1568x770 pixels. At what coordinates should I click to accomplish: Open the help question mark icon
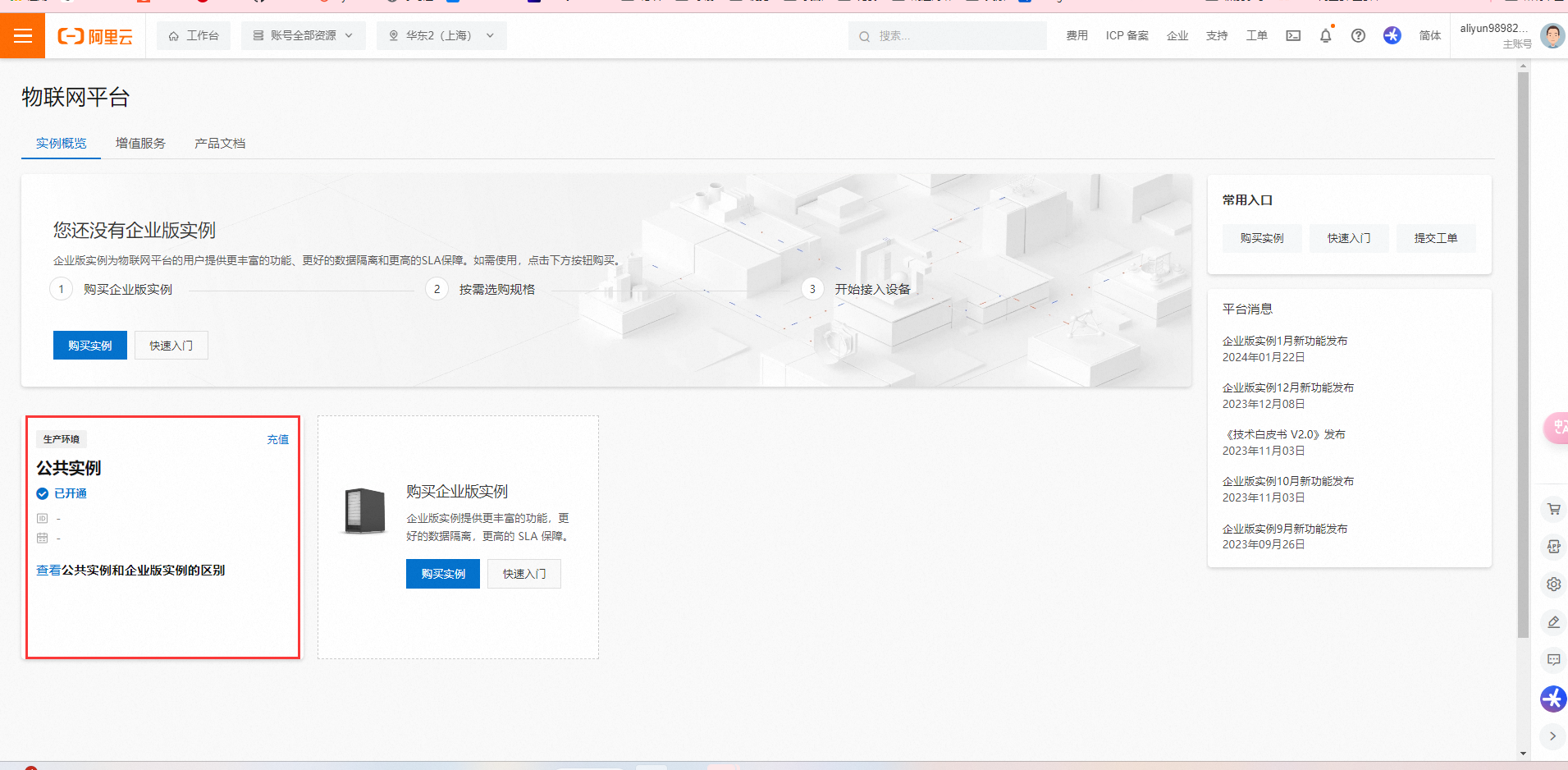point(1358,36)
